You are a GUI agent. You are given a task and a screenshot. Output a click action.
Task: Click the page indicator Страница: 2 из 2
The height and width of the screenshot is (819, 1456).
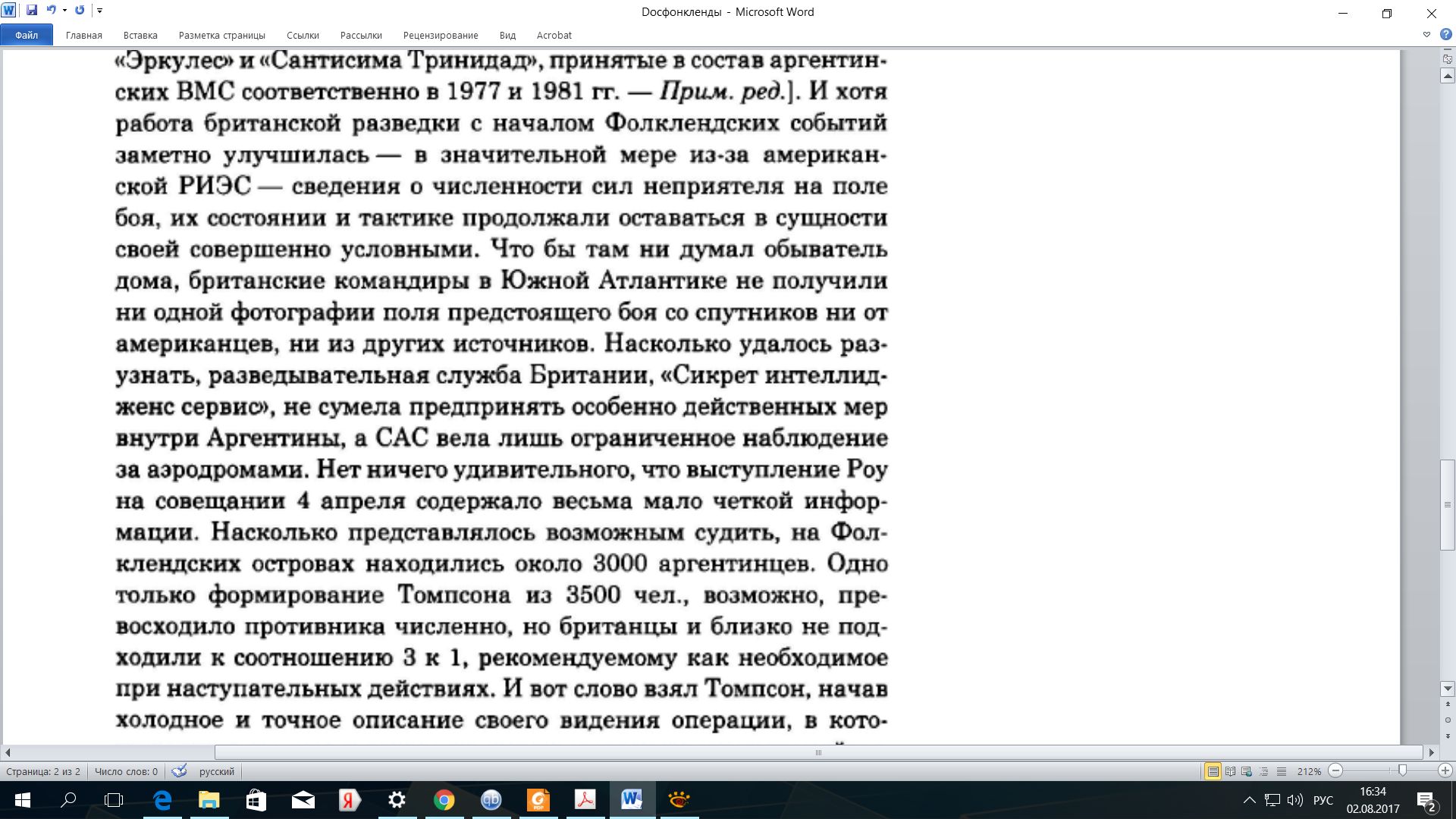[43, 771]
